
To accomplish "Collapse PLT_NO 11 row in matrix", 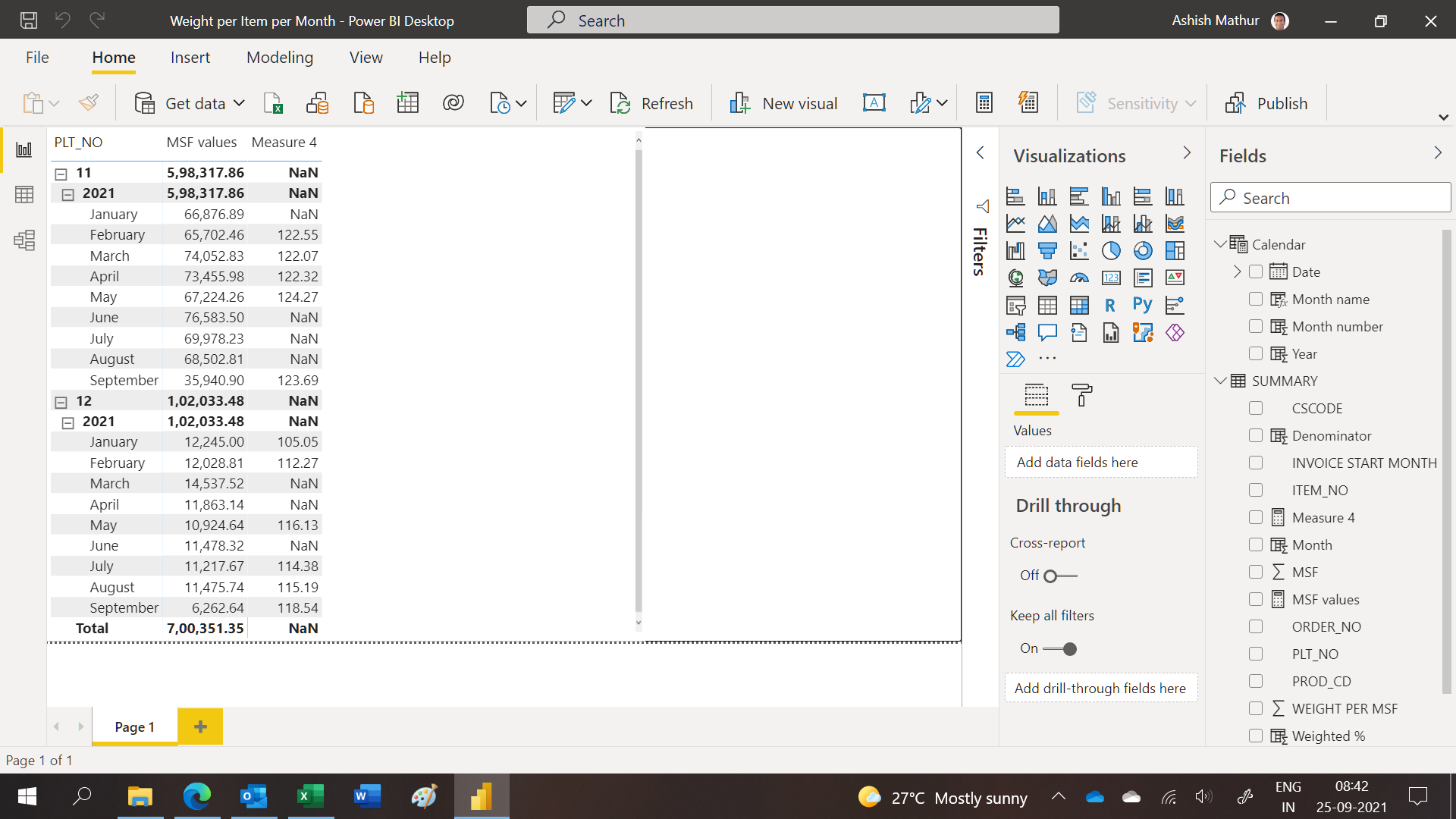I will click(x=61, y=174).
